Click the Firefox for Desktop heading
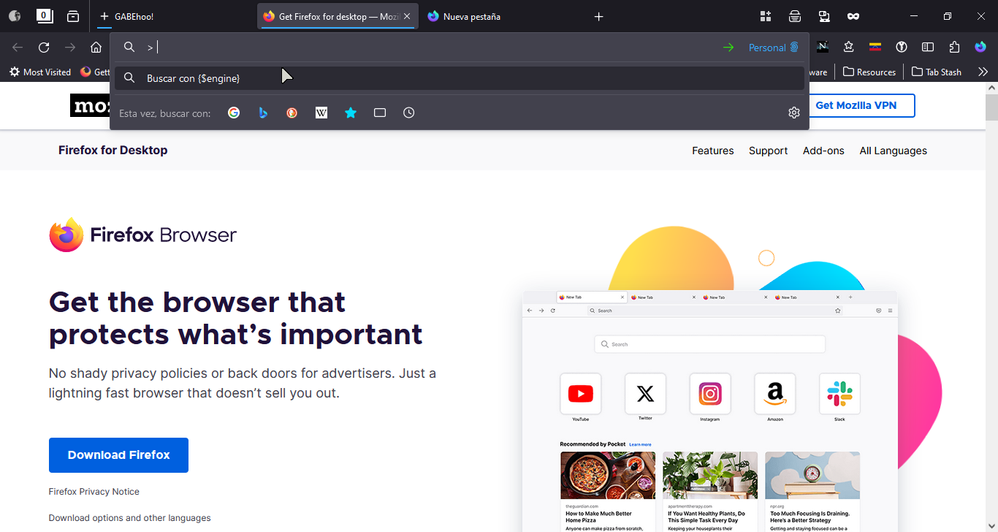Image resolution: width=998 pixels, height=532 pixels. 113,150
